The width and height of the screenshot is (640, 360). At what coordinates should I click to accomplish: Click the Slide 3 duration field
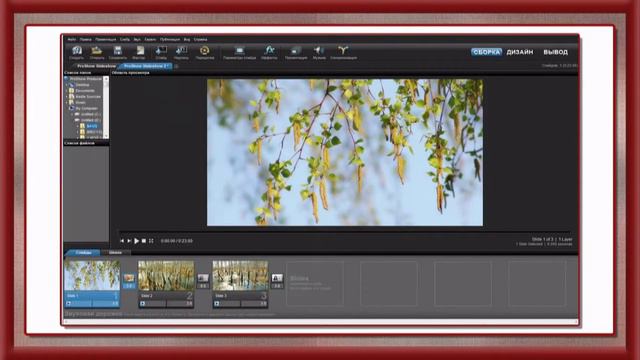pos(254,304)
